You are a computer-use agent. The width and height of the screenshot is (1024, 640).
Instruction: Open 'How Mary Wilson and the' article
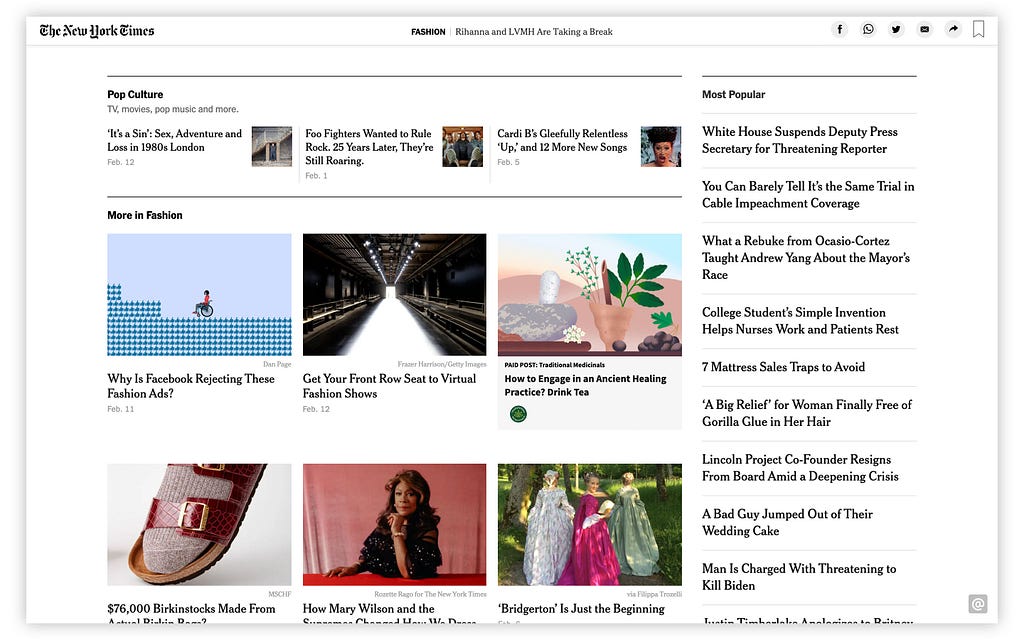(389, 615)
